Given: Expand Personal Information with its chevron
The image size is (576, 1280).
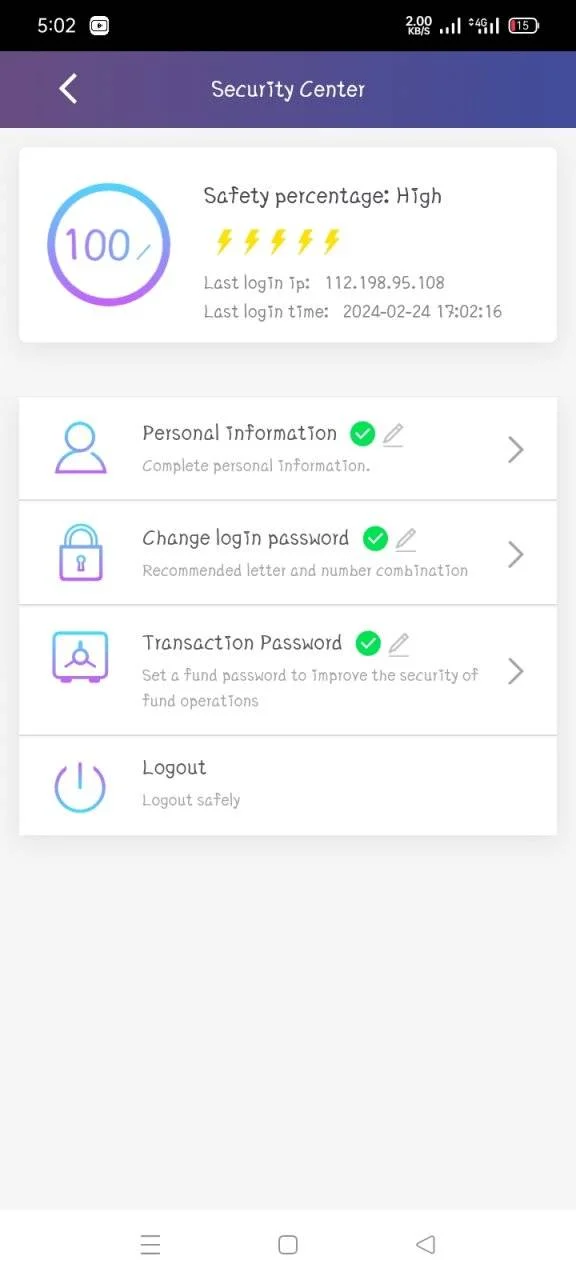Looking at the screenshot, I should tap(516, 450).
